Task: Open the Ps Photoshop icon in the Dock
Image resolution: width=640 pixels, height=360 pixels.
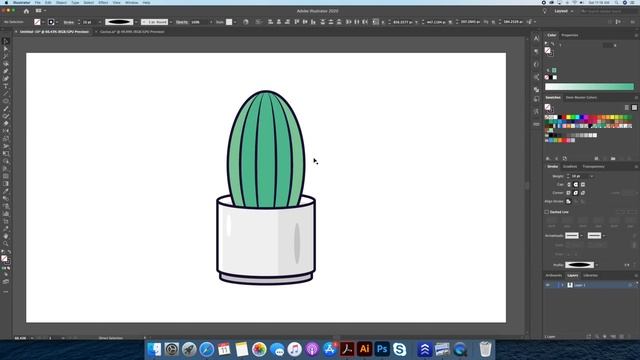Action: [382, 349]
